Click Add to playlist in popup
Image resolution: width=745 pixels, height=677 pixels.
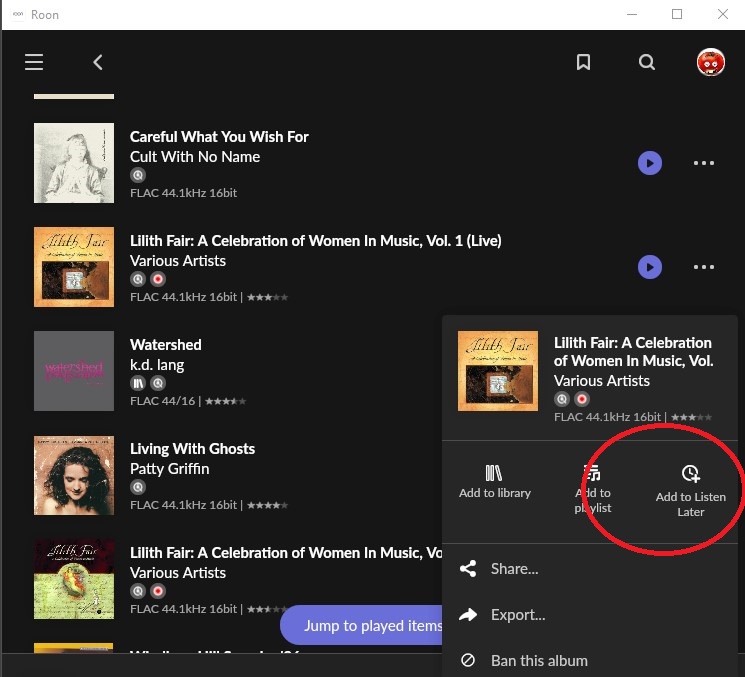(592, 489)
